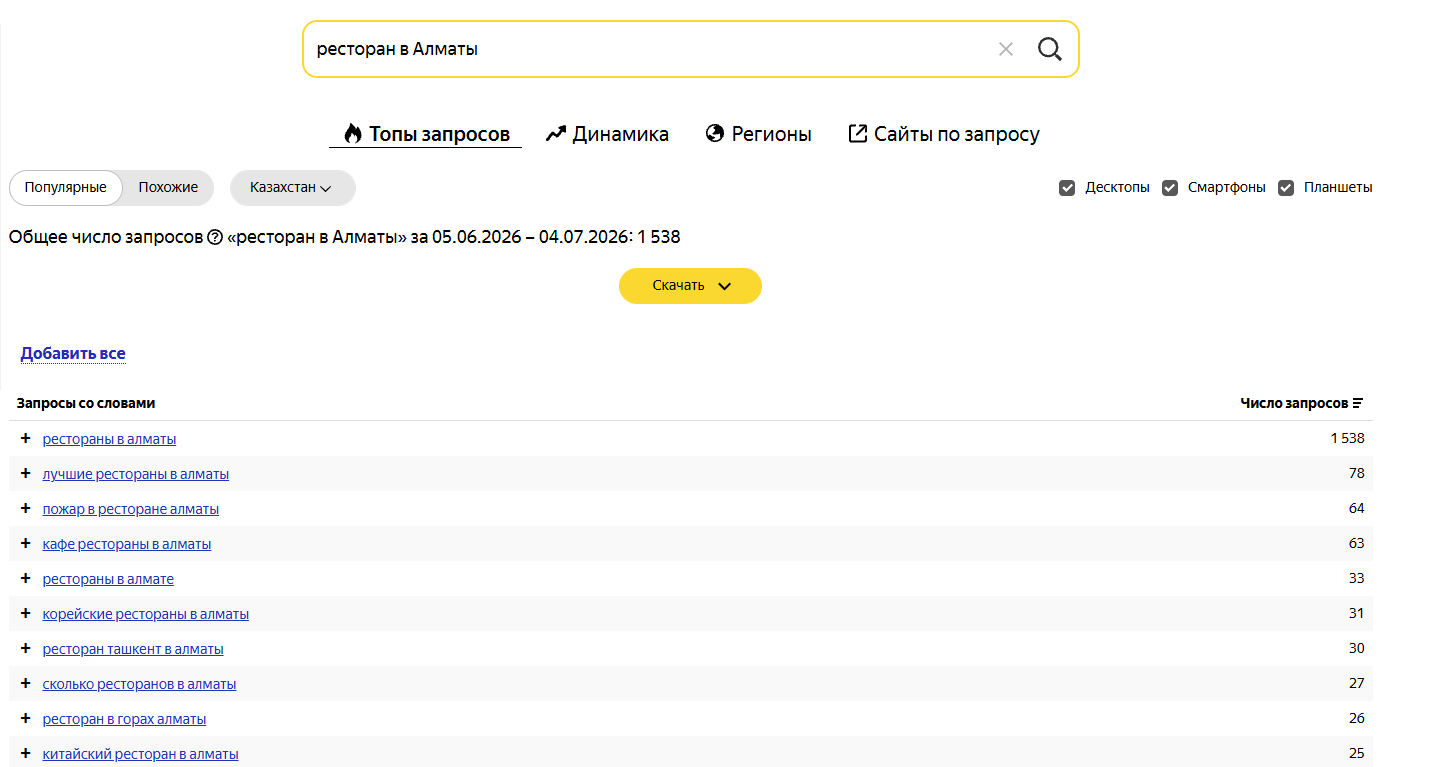Add 'корейские рестораны в алматы' with plus
This screenshot has height=767, width=1436.
click(26, 613)
